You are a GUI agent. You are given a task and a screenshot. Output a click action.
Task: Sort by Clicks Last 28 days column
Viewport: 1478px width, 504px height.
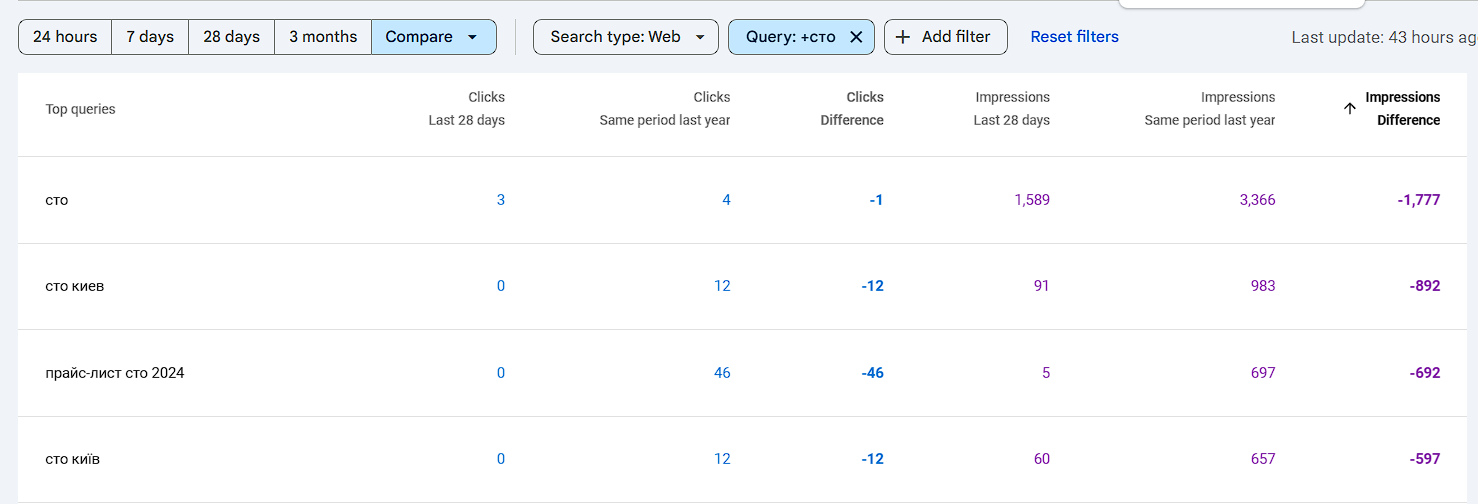pyautogui.click(x=467, y=109)
